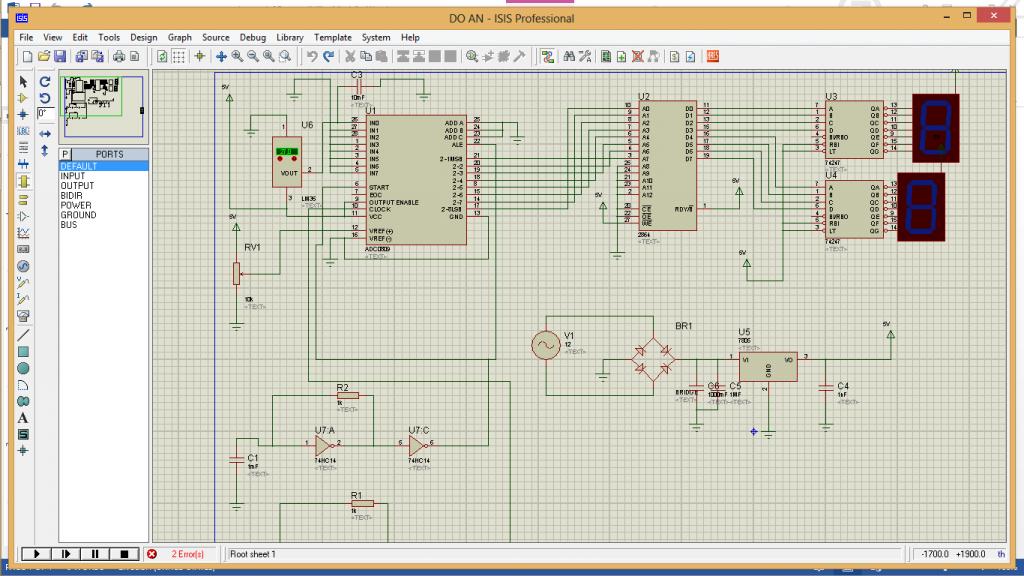Click the rotate clockwise icon

point(45,81)
